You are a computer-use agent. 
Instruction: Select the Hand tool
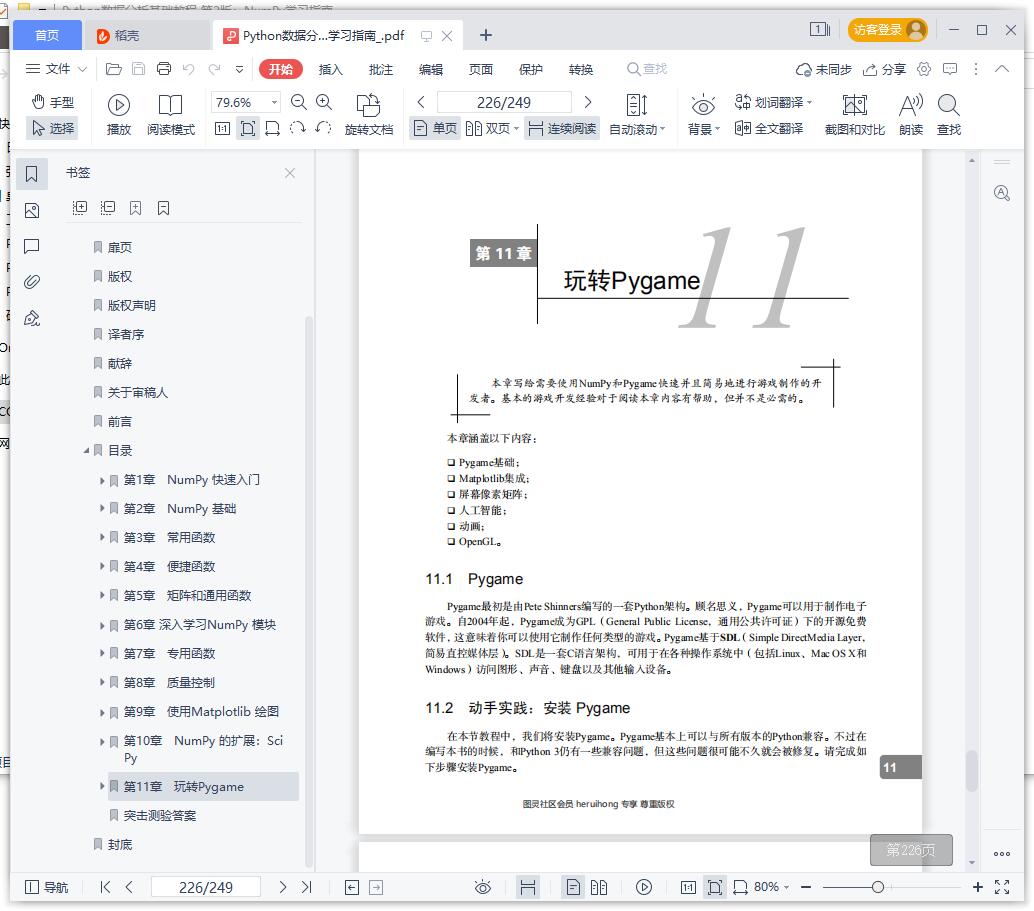click(x=53, y=102)
